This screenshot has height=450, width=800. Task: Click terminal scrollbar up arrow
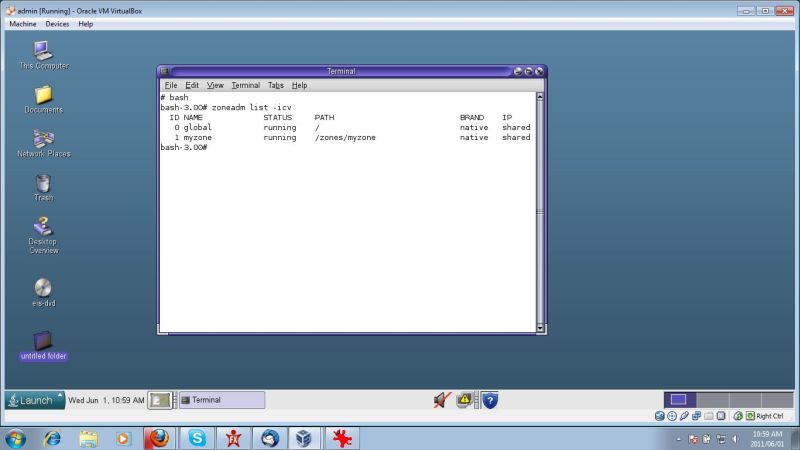[x=540, y=97]
